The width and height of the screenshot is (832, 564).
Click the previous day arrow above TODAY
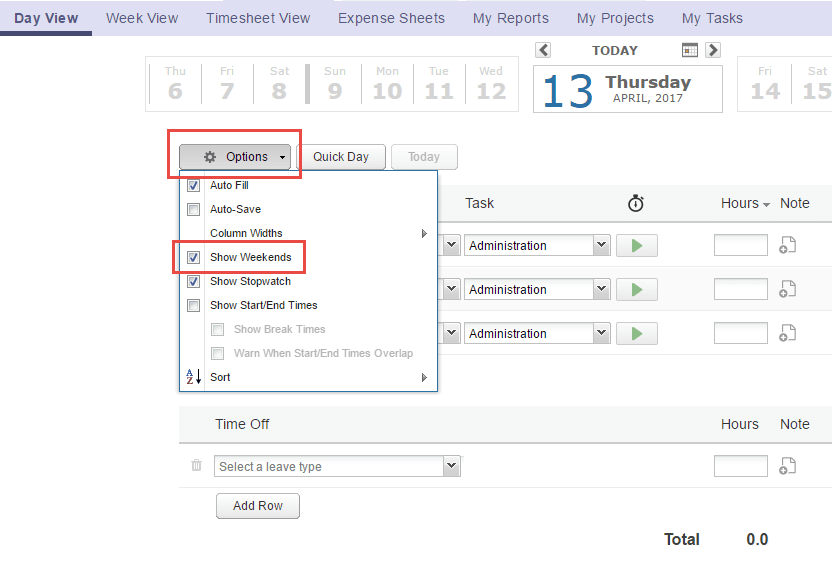click(543, 50)
